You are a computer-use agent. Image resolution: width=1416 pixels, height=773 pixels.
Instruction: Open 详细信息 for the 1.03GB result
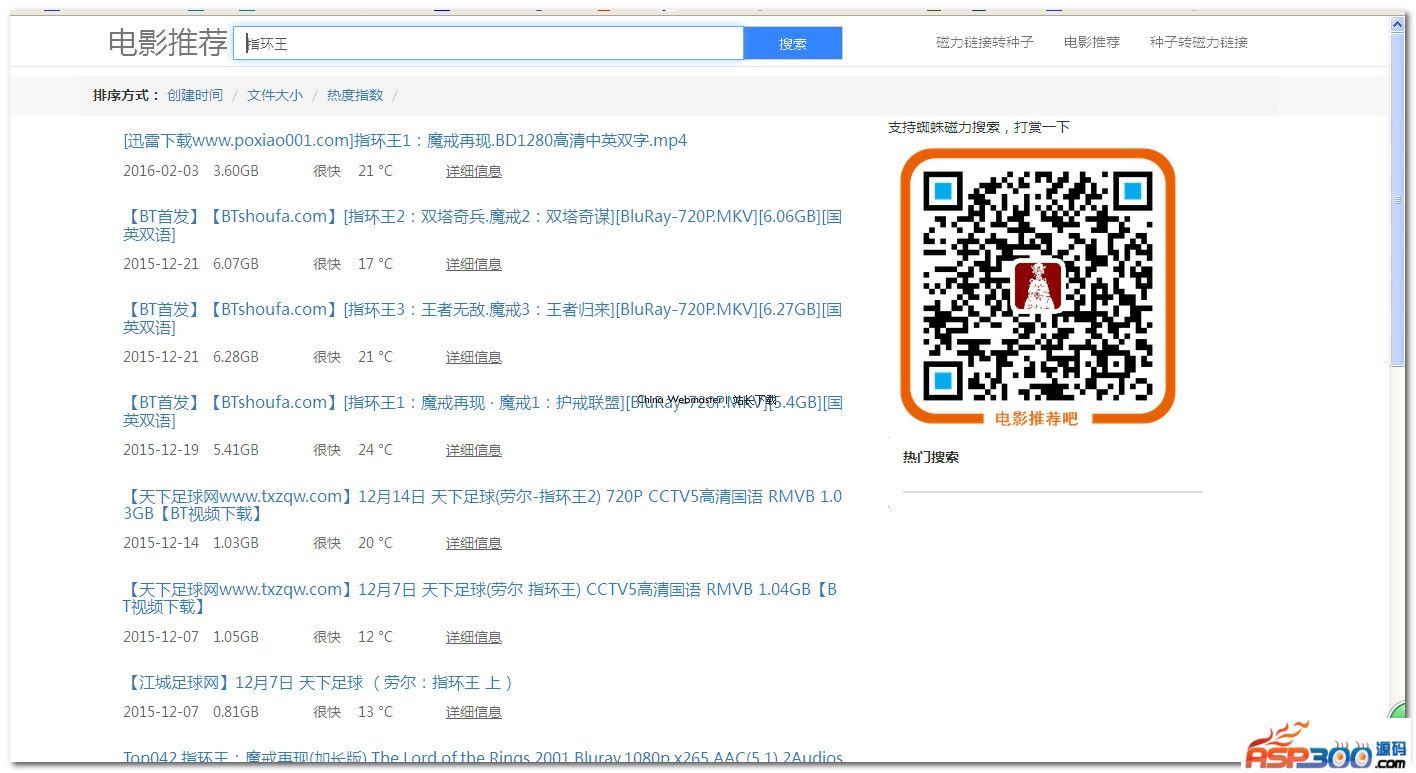pyautogui.click(x=474, y=543)
